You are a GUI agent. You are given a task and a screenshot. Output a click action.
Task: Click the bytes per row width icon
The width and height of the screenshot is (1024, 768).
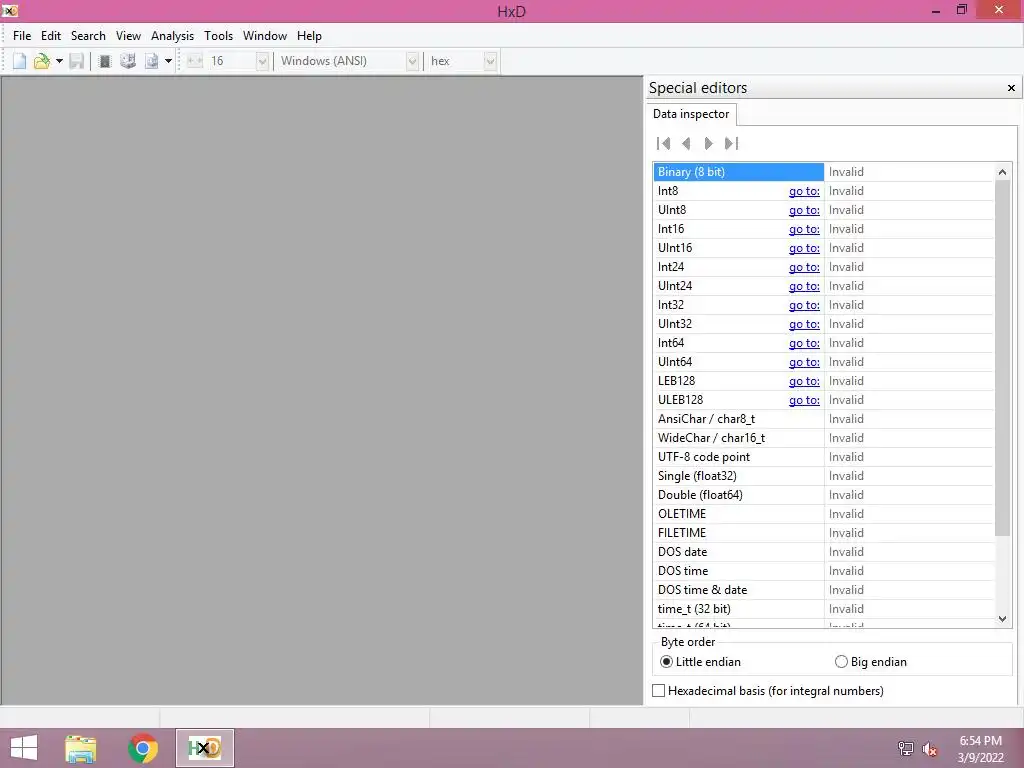195,61
